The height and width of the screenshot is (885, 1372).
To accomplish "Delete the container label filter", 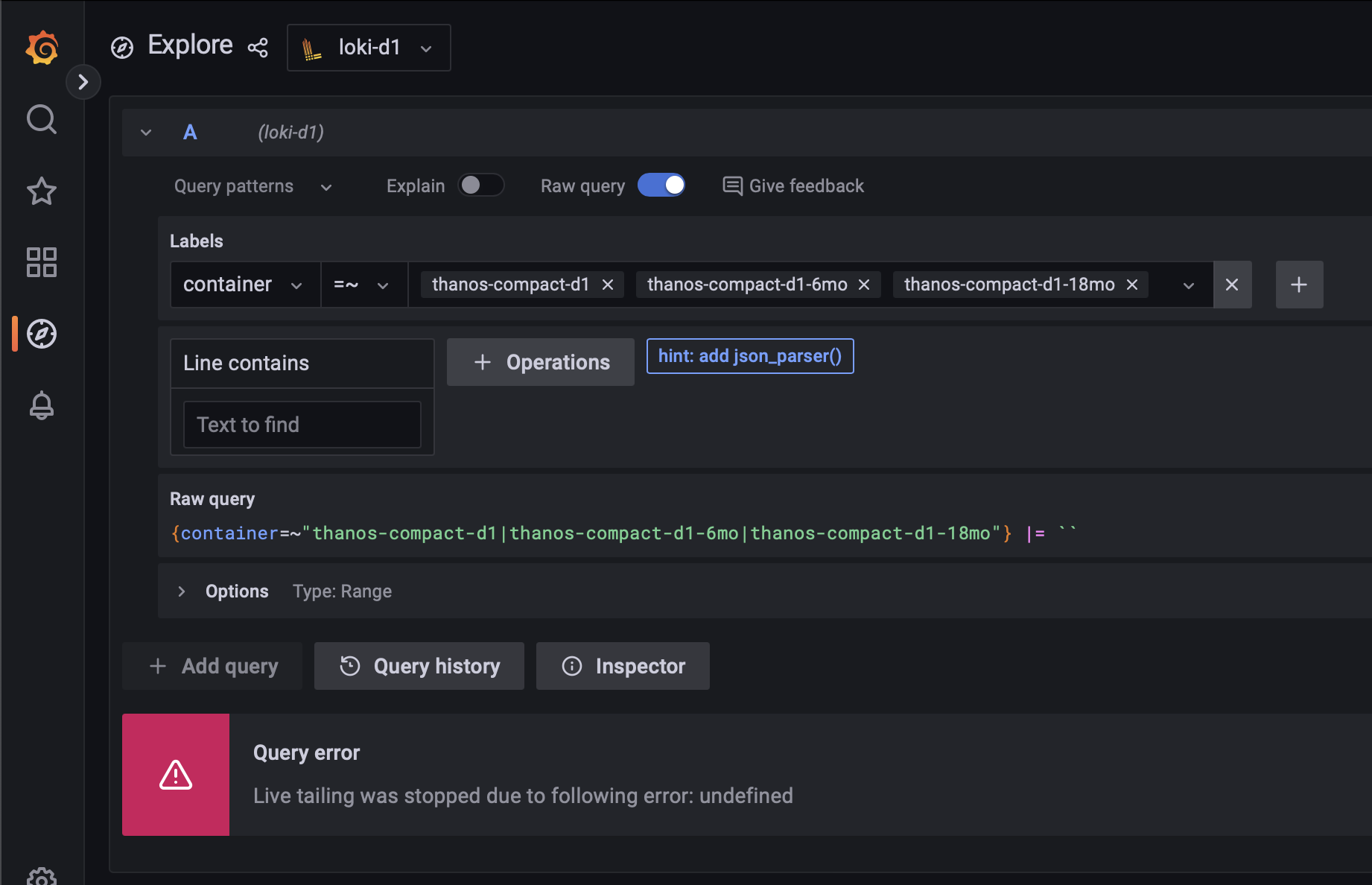I will tap(1232, 285).
